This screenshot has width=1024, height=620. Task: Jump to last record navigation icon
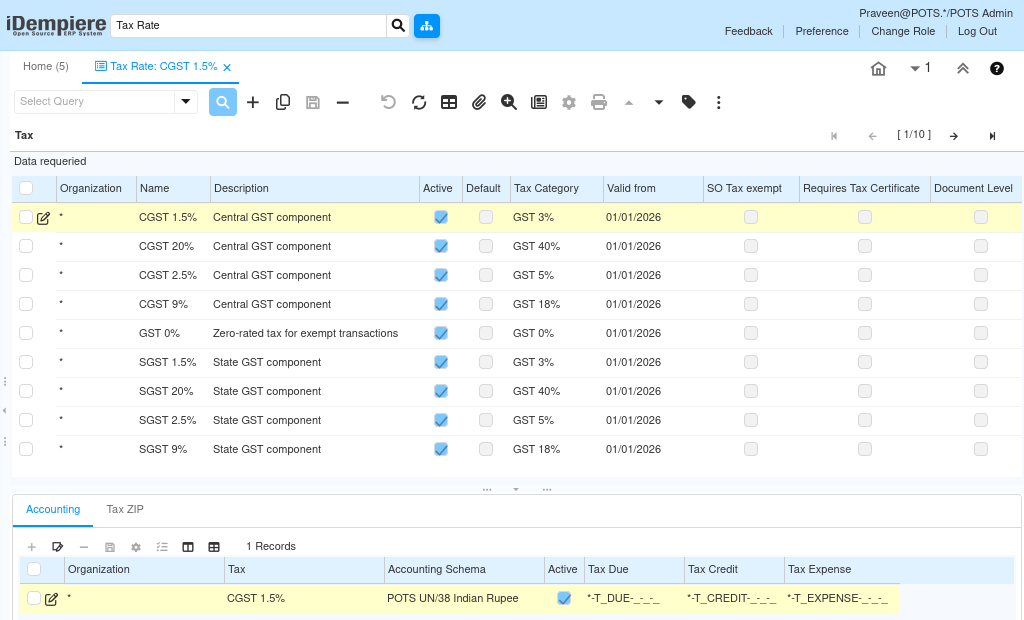tap(992, 136)
